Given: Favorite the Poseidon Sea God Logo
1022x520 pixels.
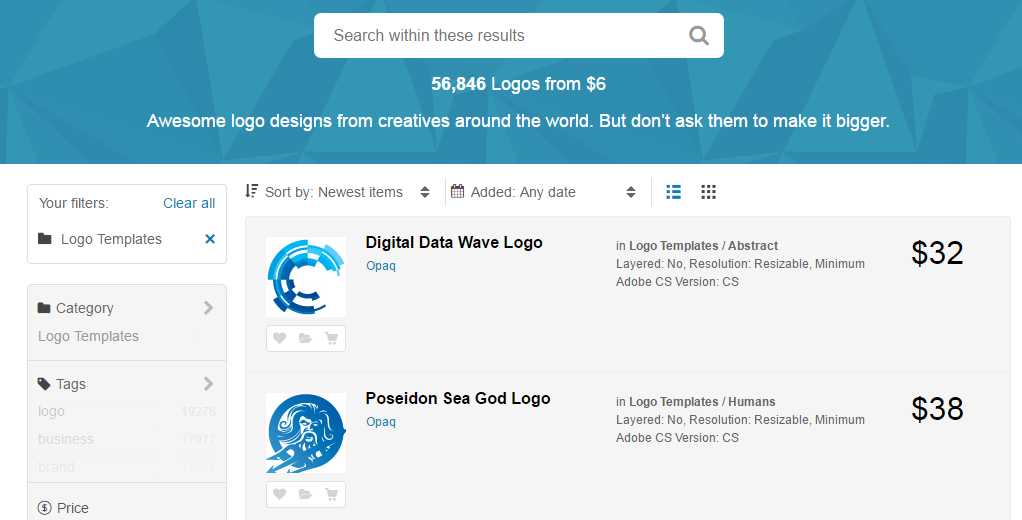Looking at the screenshot, I should [x=280, y=494].
